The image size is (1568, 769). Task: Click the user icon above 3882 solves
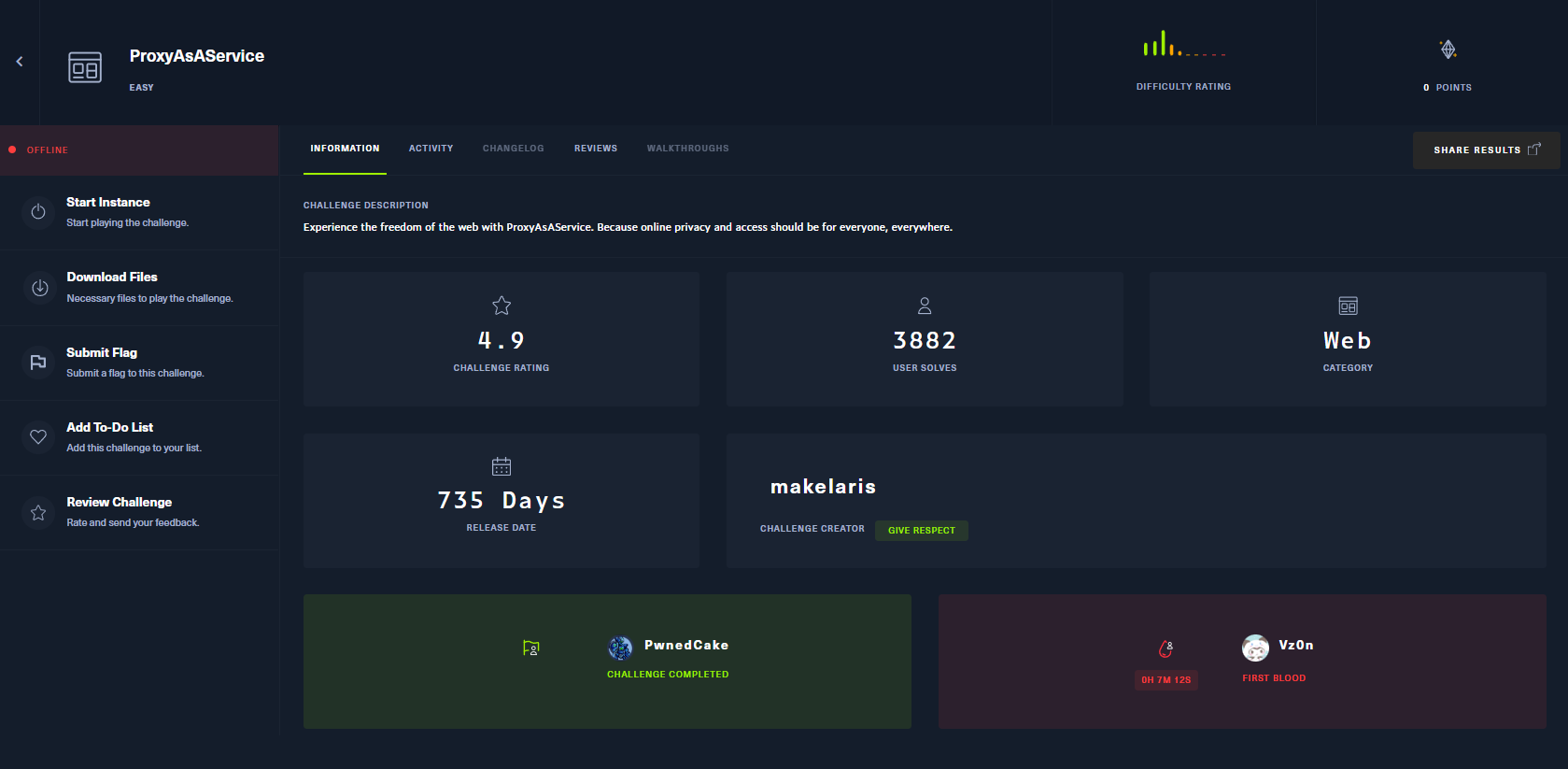tap(925, 306)
